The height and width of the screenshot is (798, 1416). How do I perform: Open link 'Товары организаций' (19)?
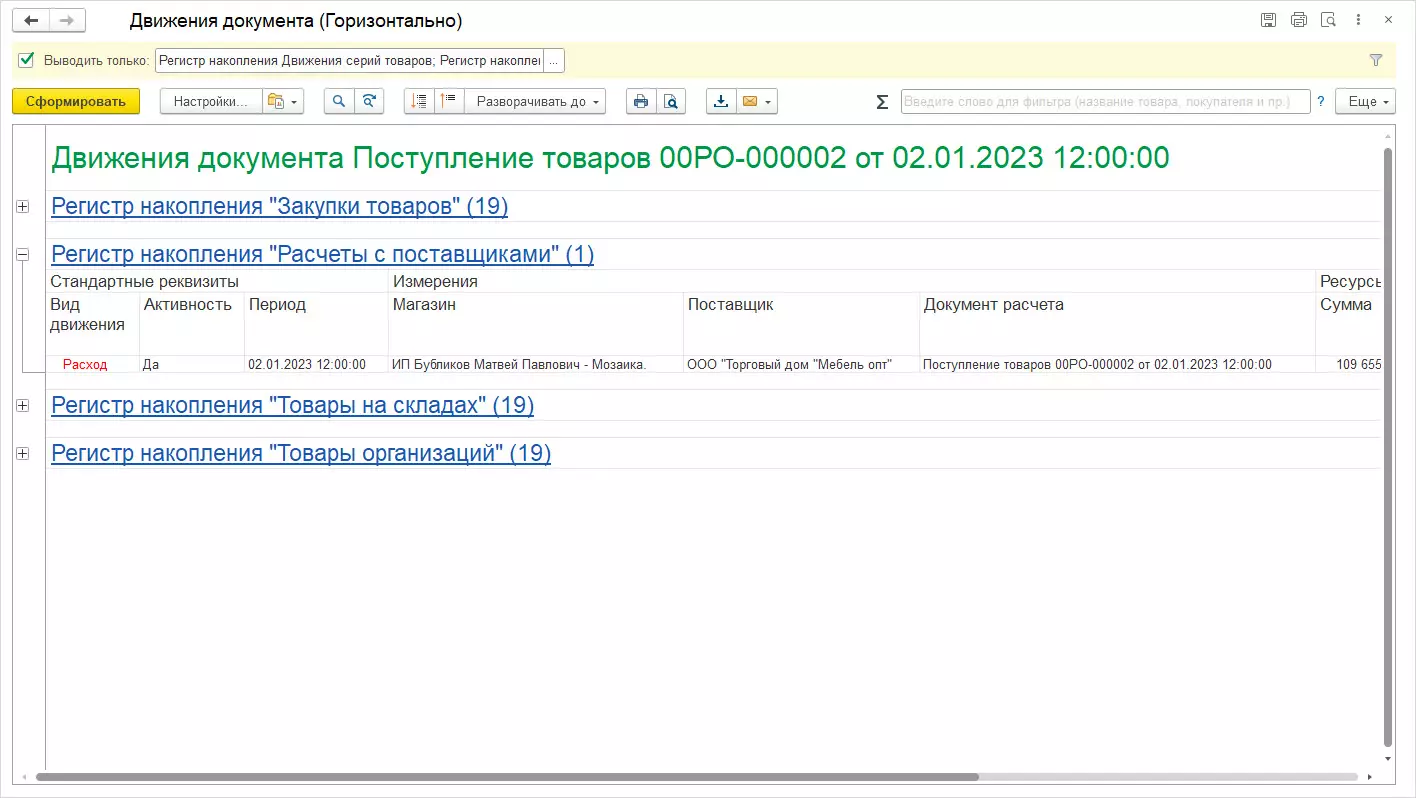click(301, 453)
